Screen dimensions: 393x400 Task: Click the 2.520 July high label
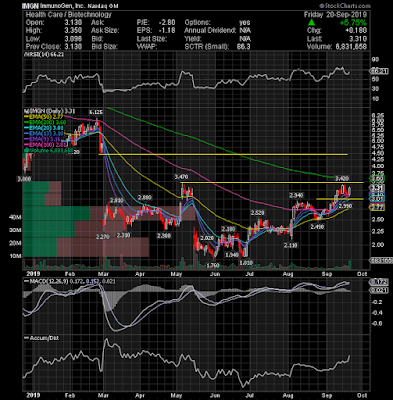257,213
